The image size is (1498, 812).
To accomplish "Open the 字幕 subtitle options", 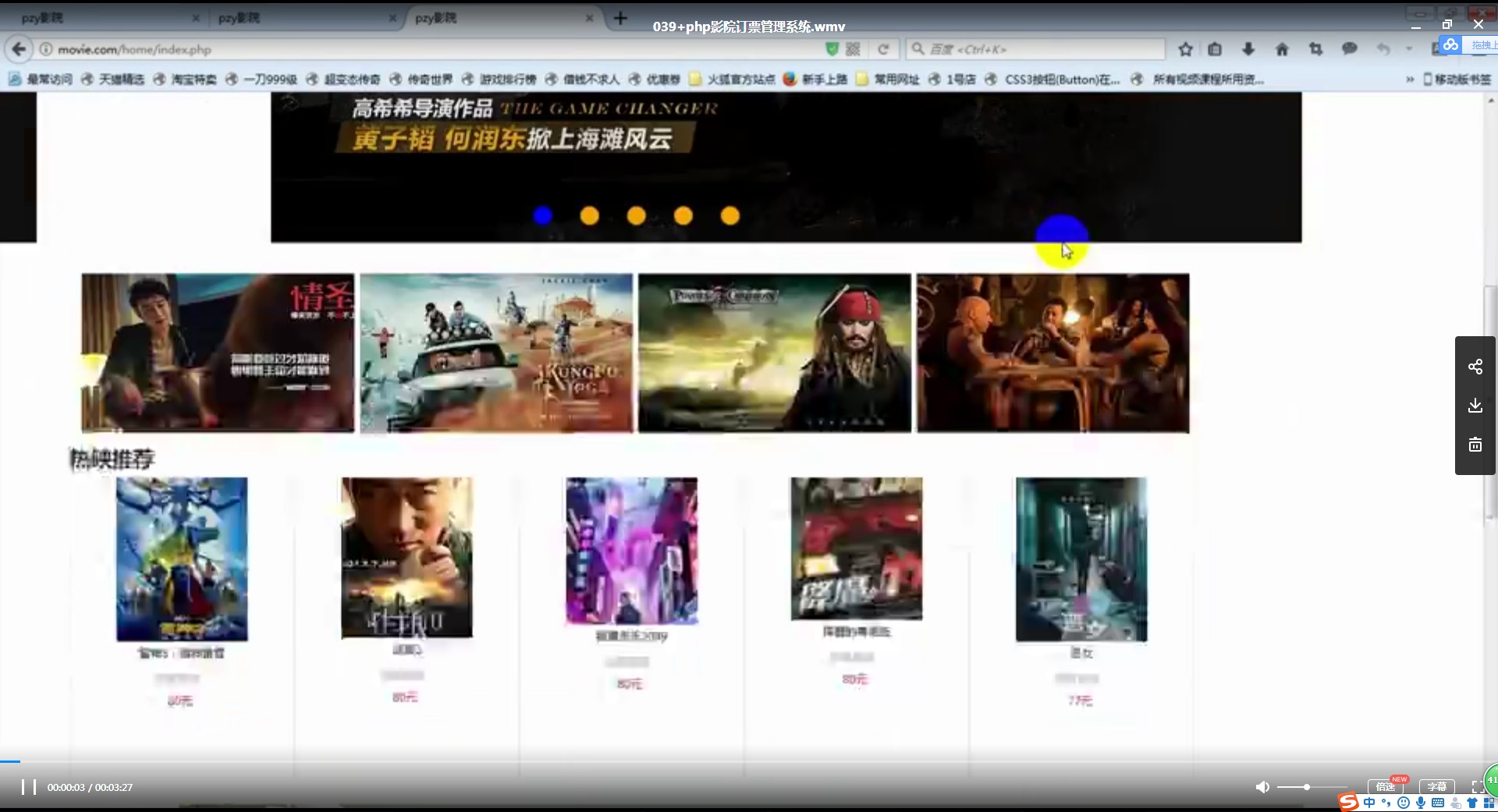I will point(1436,786).
